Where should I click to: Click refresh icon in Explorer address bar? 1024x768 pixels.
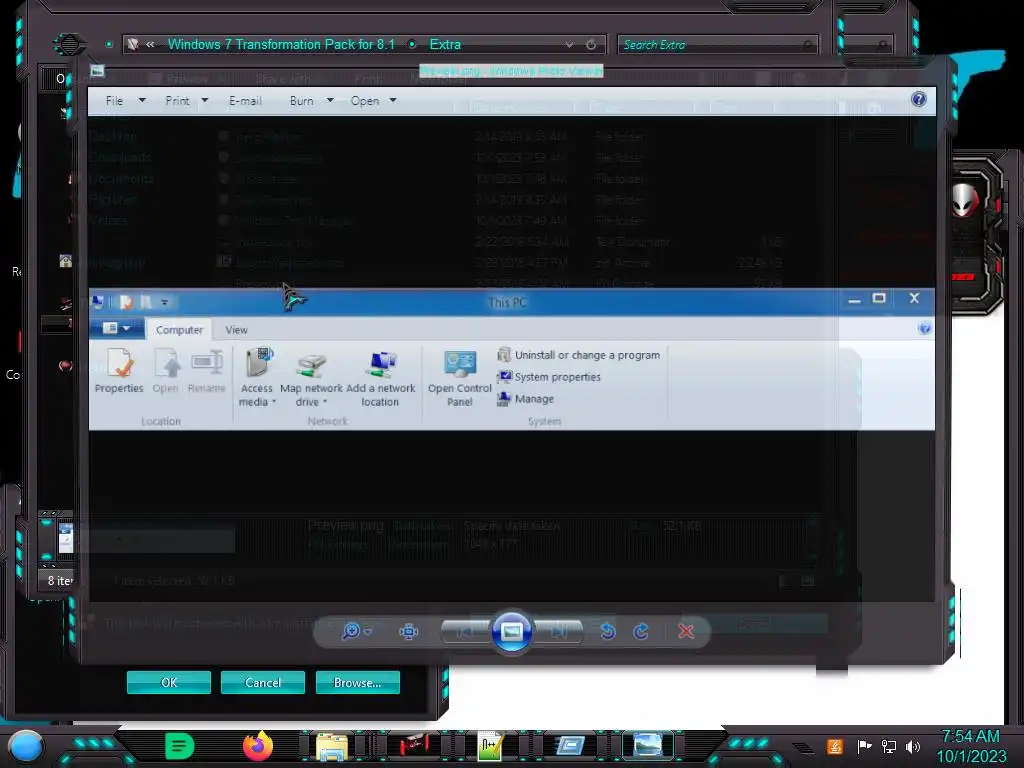pos(591,44)
